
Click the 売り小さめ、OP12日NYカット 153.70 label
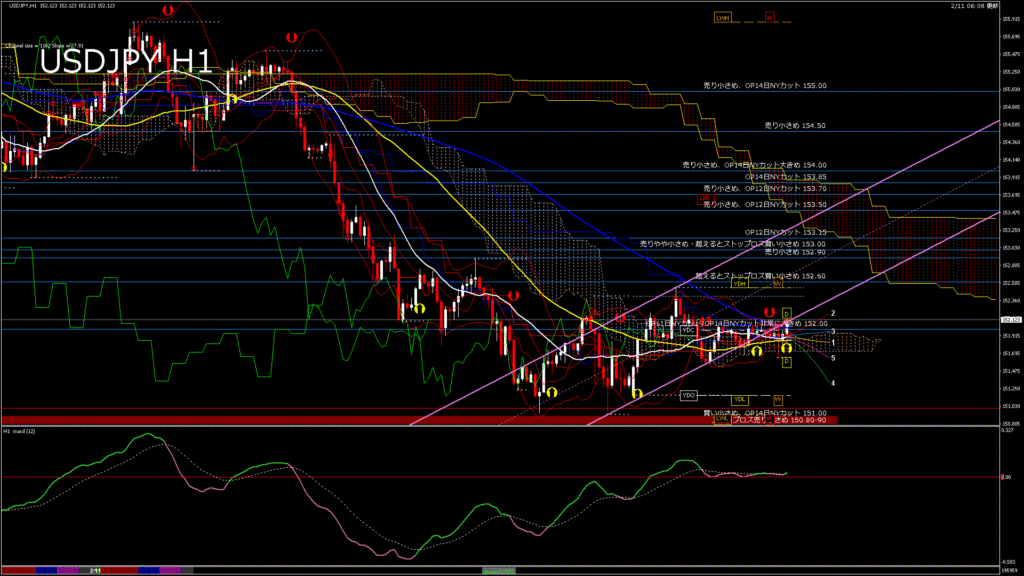[765, 189]
